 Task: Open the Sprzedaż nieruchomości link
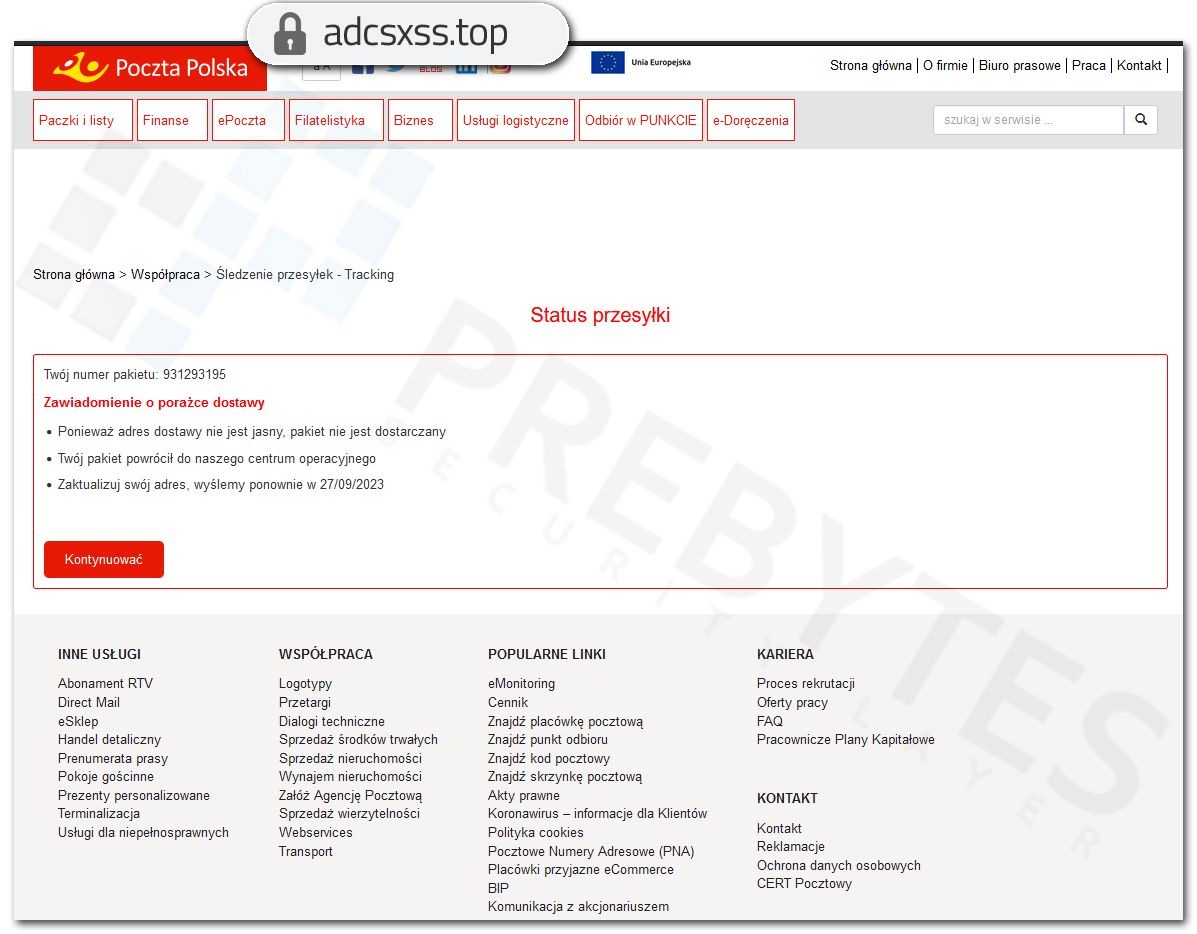point(350,758)
